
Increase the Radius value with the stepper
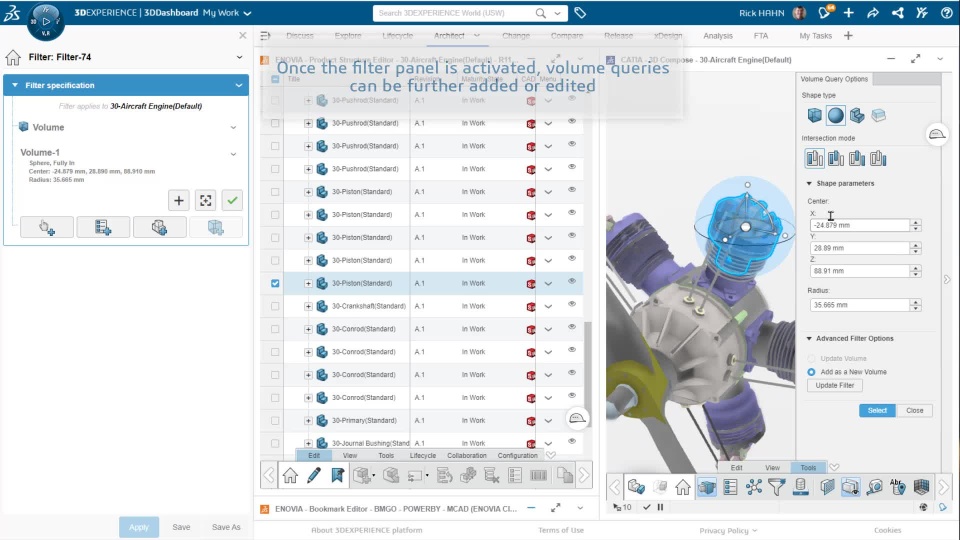[x=915, y=302]
